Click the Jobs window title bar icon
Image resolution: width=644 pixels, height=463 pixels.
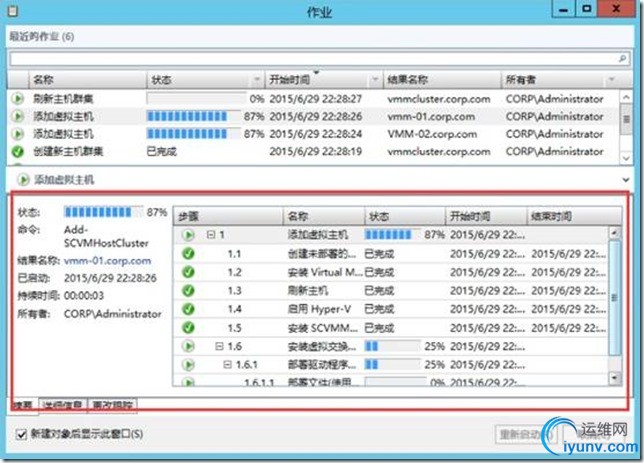coord(13,11)
